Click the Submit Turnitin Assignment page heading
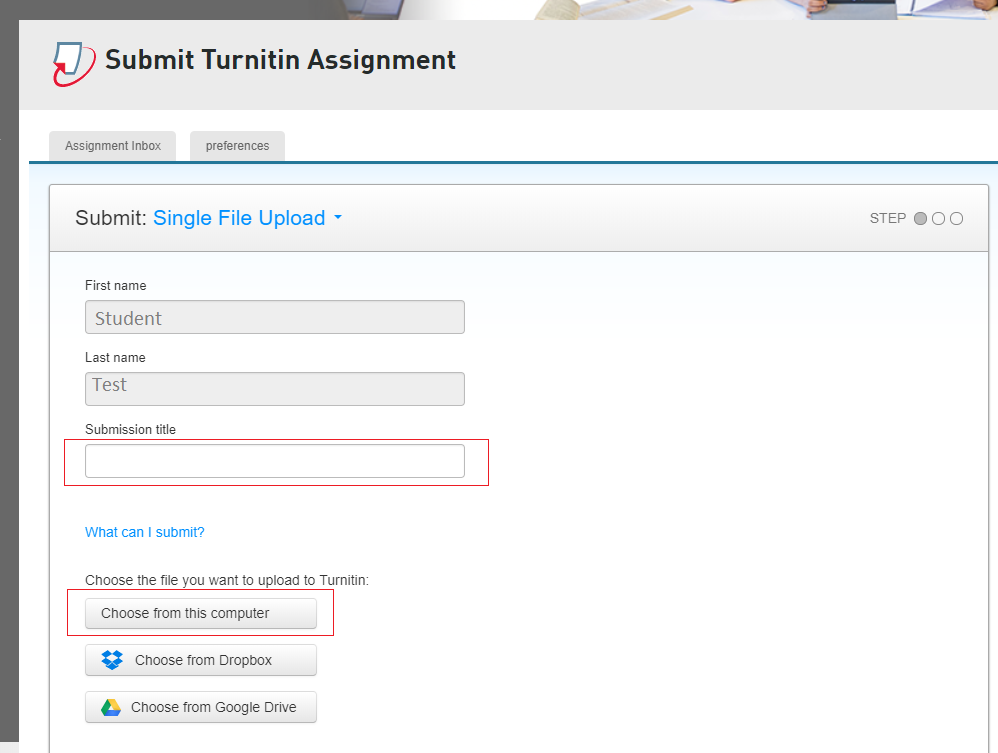This screenshot has height=753, width=998. point(280,60)
